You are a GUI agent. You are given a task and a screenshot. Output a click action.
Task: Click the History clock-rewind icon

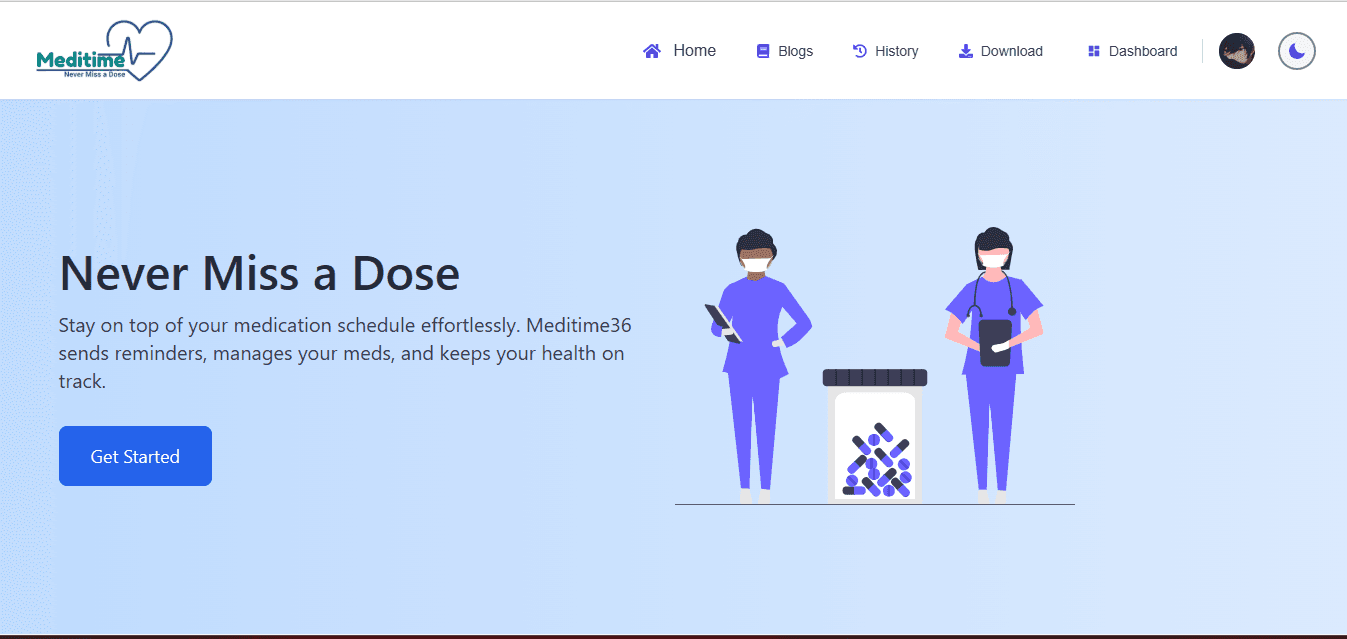[x=859, y=50]
